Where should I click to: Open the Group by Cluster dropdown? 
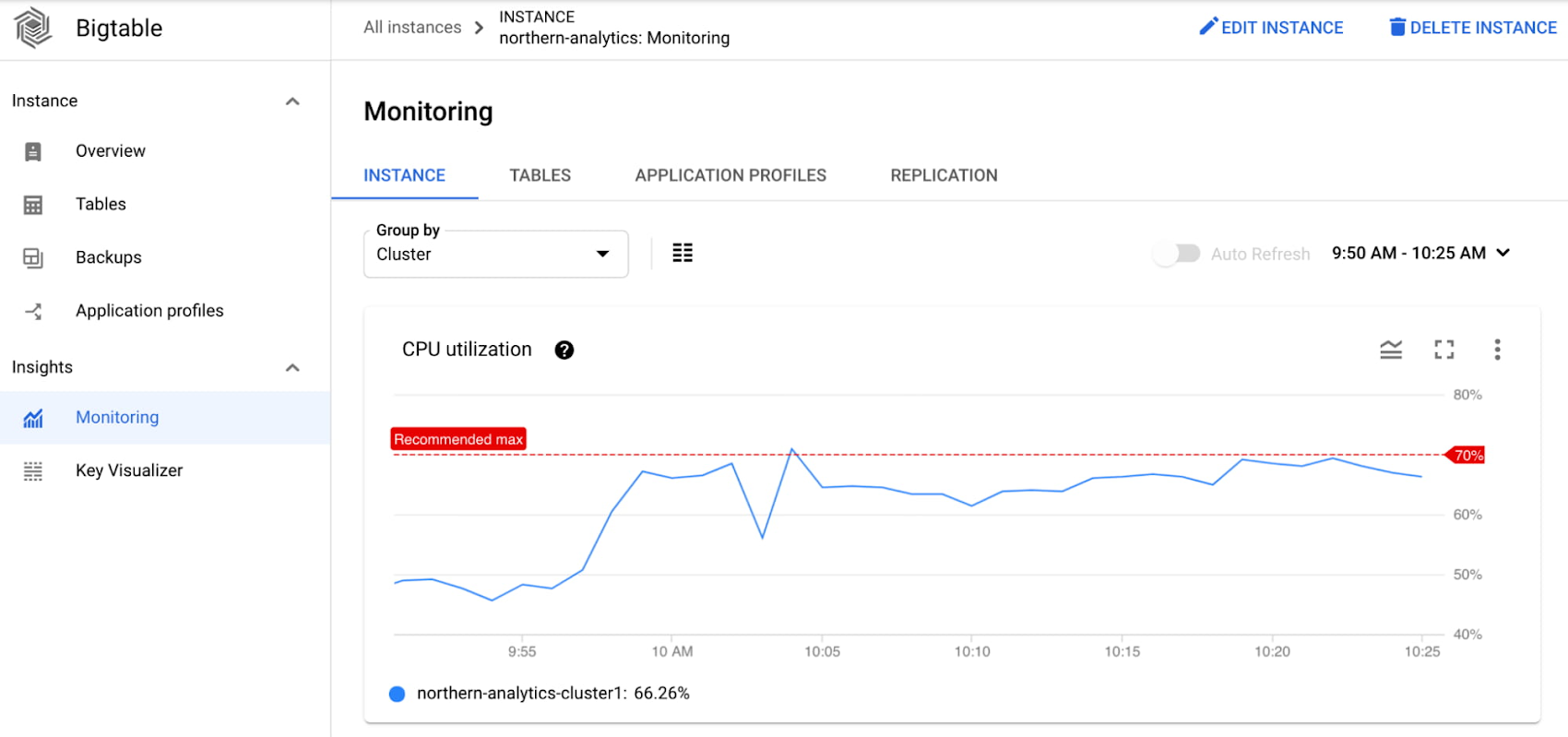(496, 254)
